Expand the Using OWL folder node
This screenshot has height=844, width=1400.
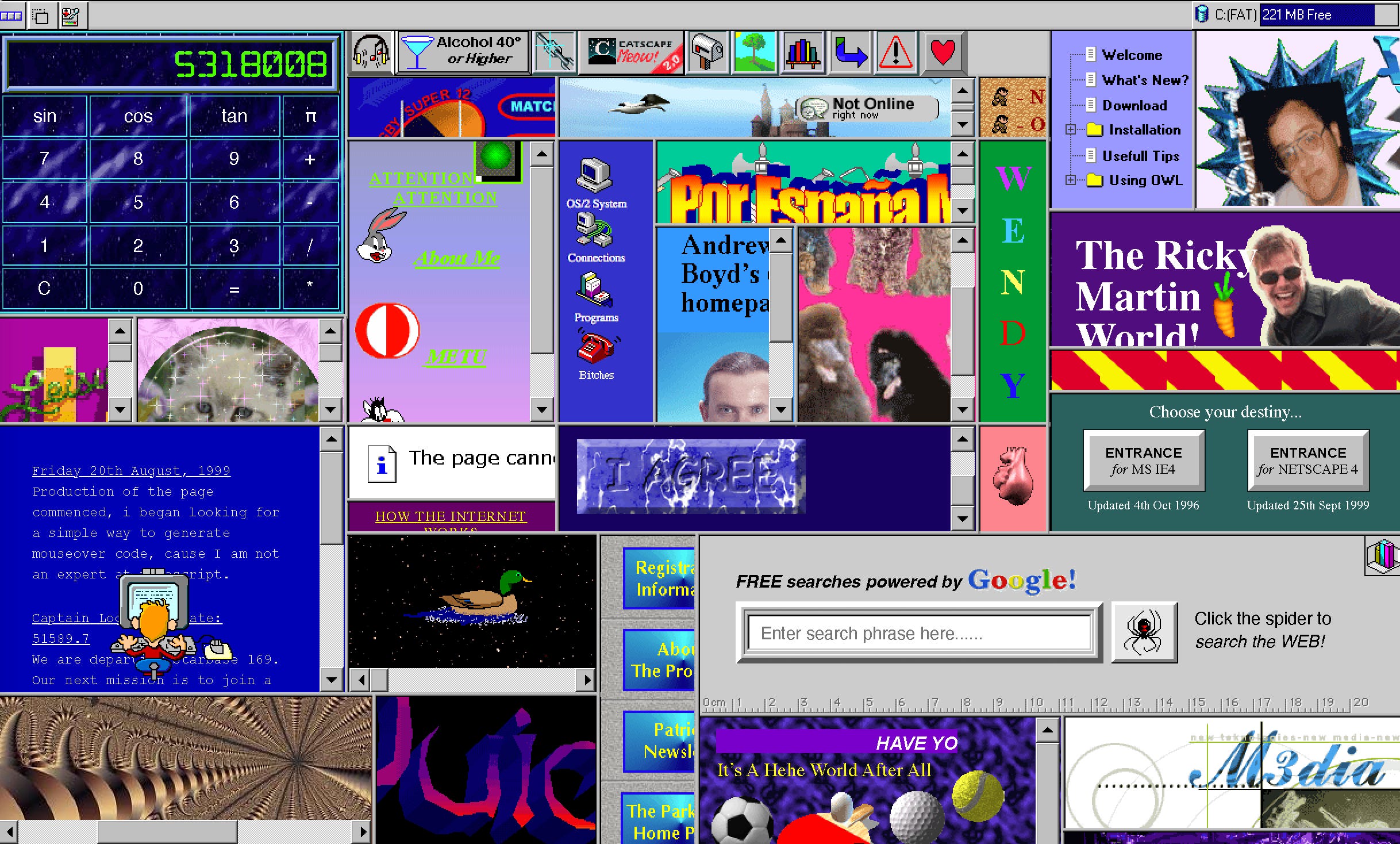click(1070, 181)
